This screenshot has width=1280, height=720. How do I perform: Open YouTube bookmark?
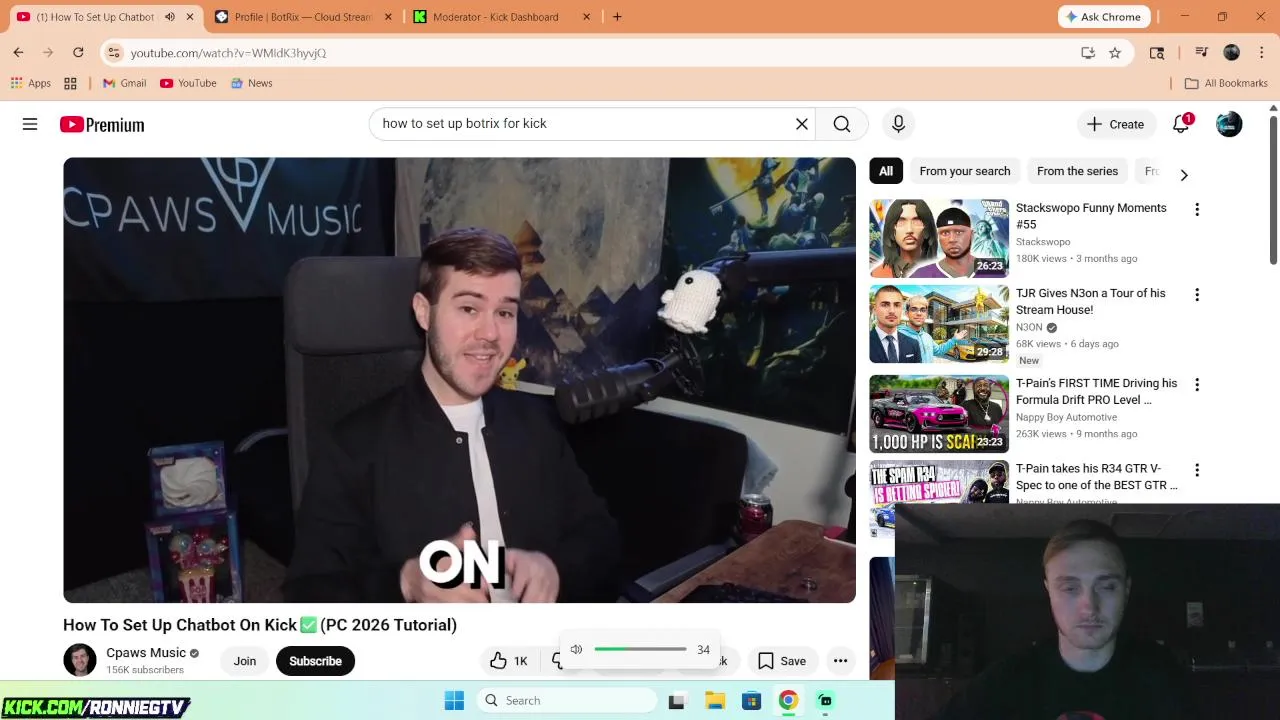coord(188,83)
